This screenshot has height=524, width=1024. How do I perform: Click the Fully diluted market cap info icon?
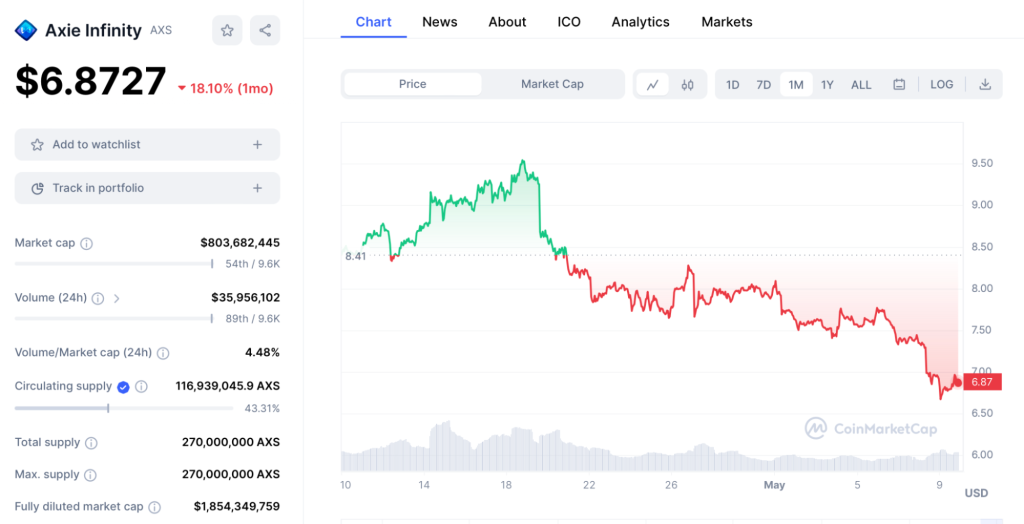[x=154, y=507]
